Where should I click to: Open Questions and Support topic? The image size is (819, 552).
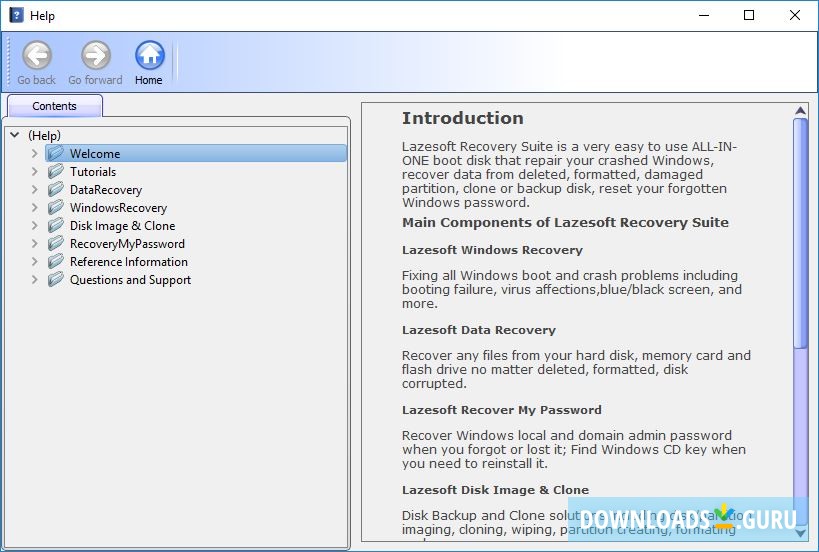(131, 280)
